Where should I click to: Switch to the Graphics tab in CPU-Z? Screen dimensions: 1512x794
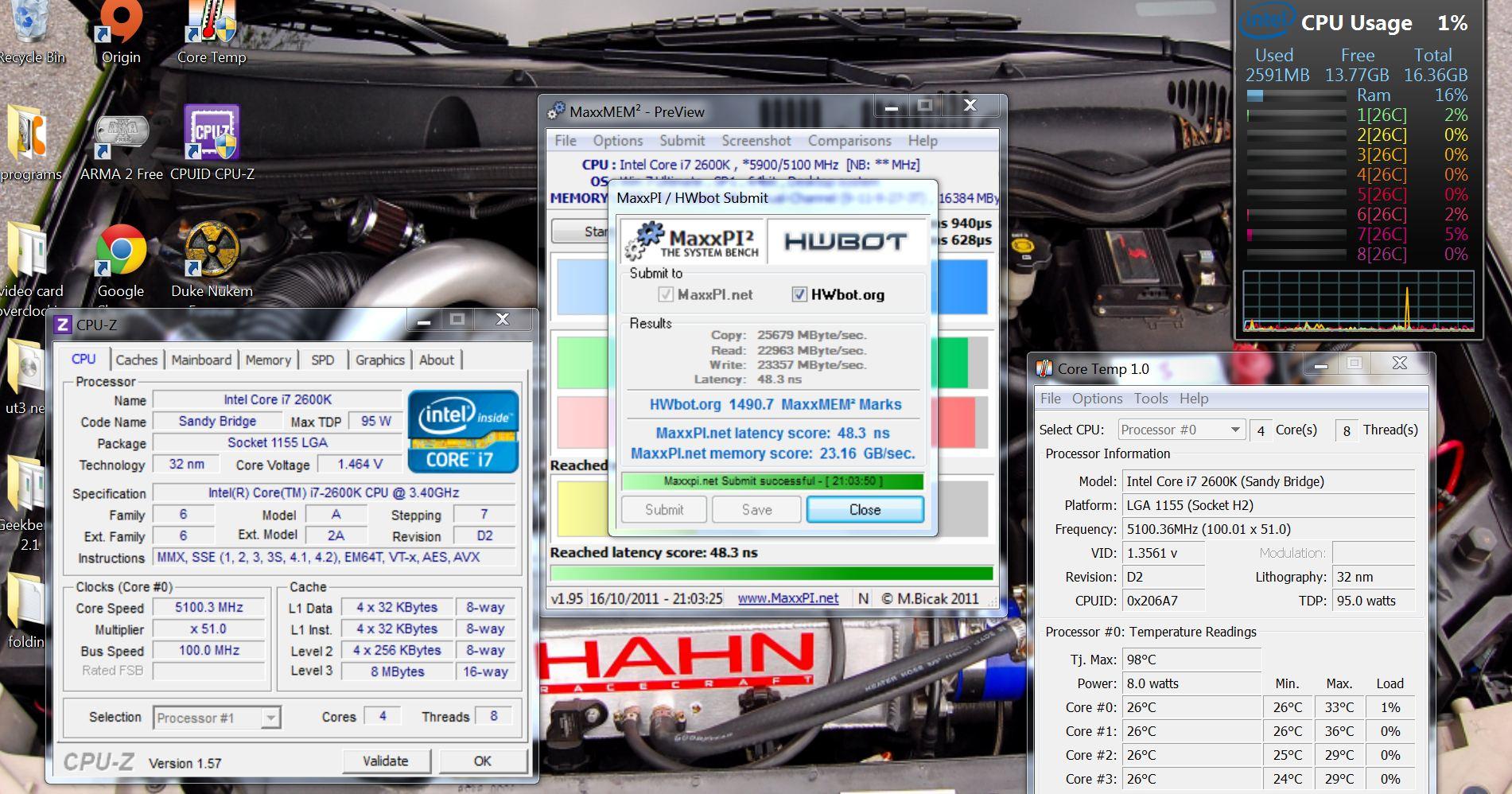coord(380,360)
